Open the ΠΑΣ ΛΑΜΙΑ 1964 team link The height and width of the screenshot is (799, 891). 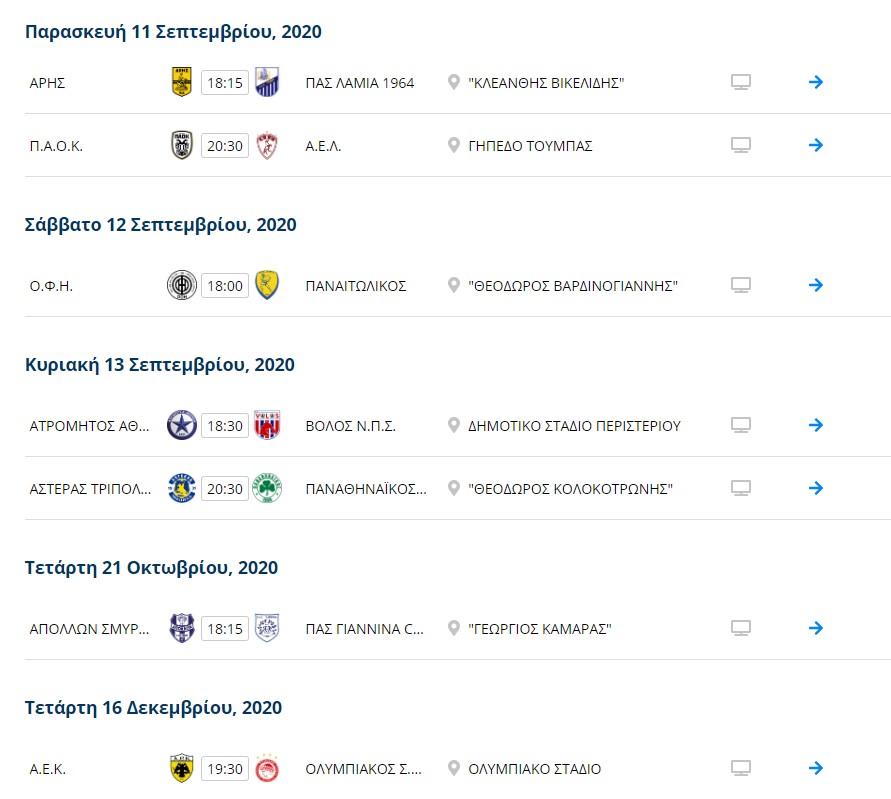click(x=360, y=83)
